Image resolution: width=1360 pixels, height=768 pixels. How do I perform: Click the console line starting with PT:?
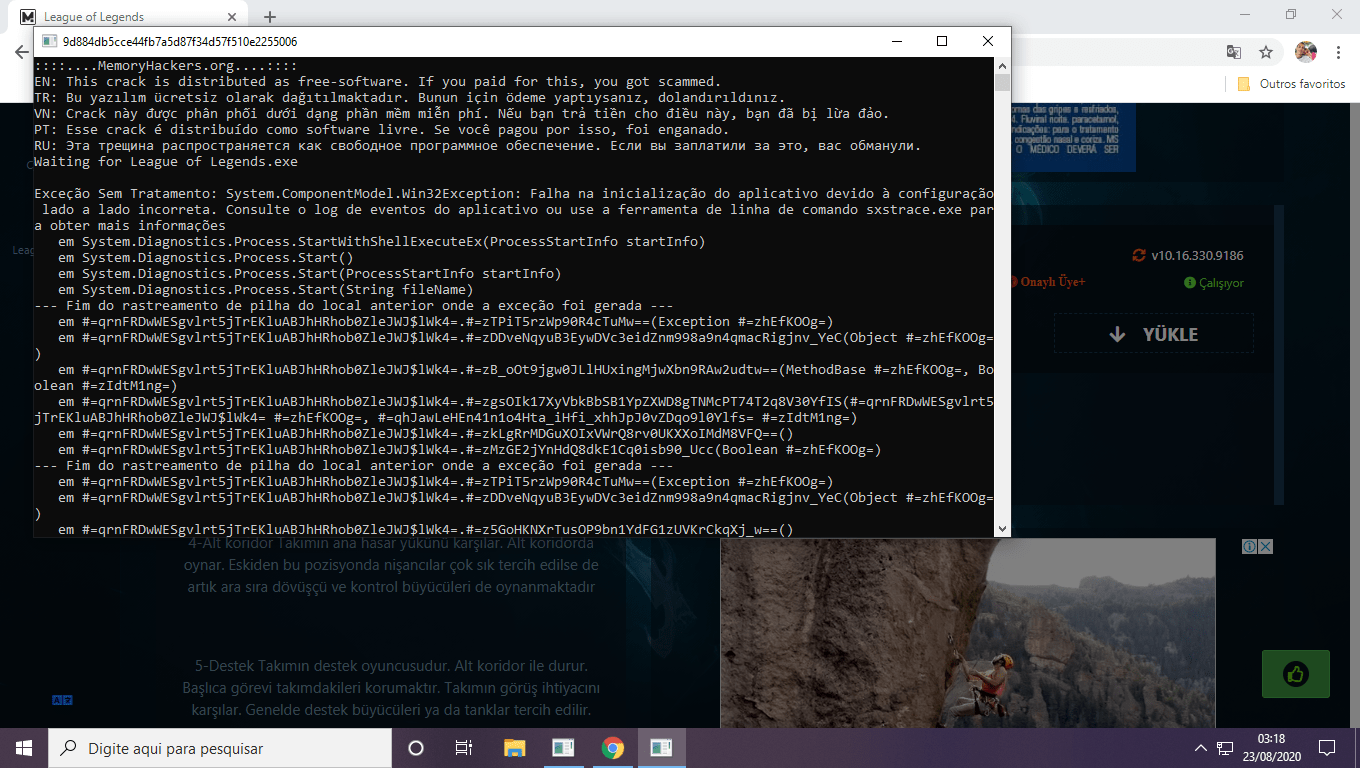[381, 129]
